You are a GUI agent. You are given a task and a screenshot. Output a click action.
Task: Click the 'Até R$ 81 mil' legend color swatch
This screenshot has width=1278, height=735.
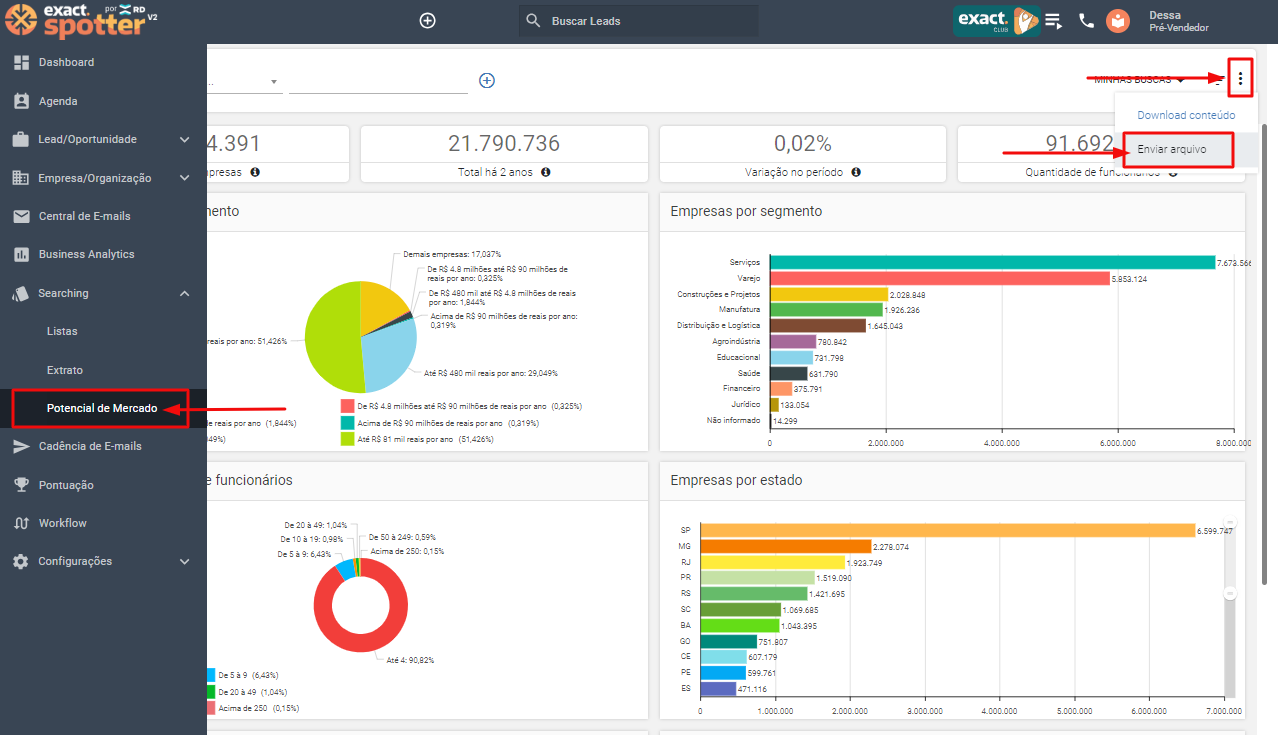click(x=348, y=439)
